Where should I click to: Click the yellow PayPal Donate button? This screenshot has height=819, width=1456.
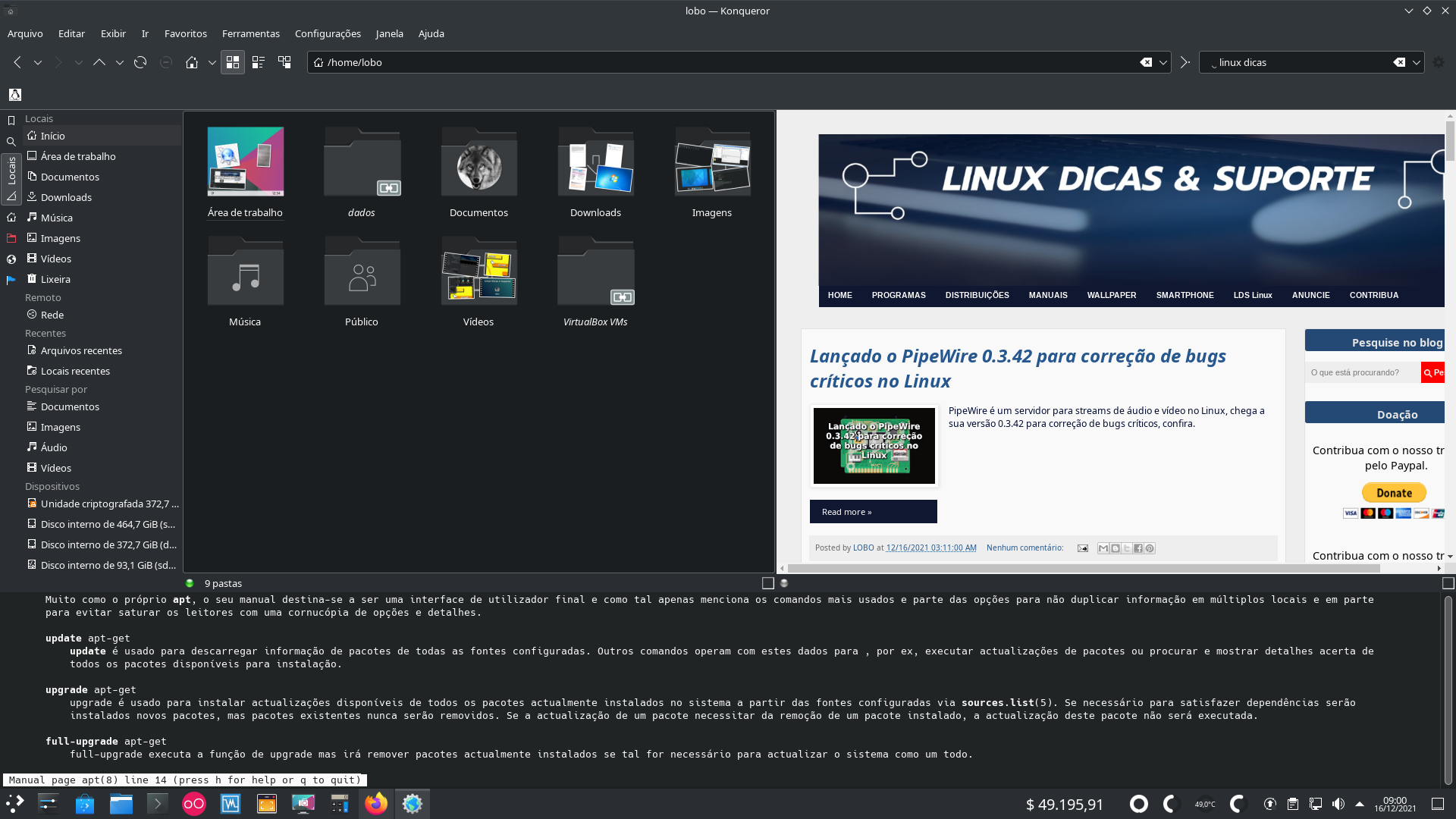[x=1394, y=493]
